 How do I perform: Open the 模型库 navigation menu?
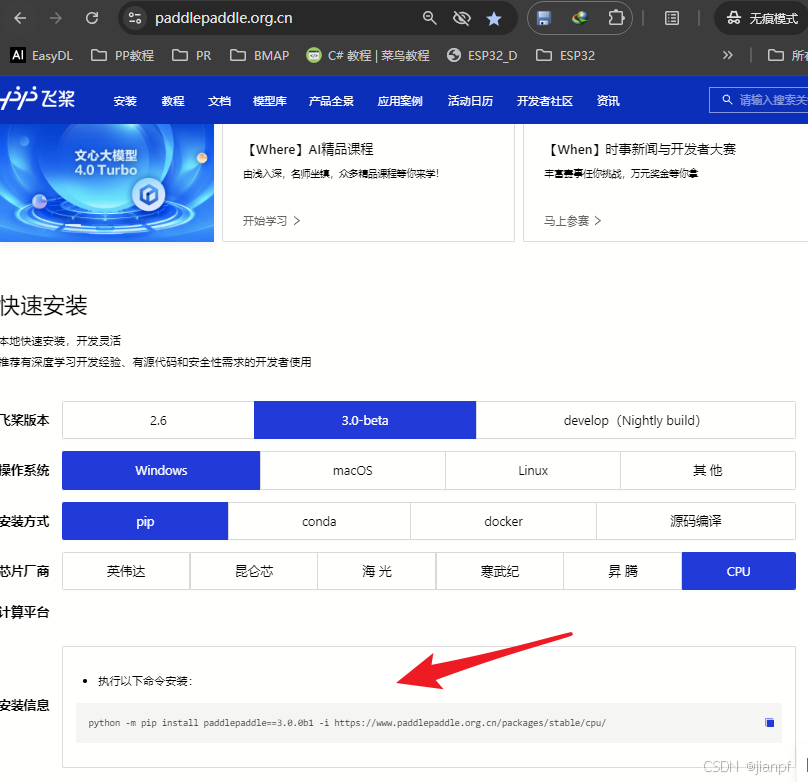pyautogui.click(x=270, y=101)
